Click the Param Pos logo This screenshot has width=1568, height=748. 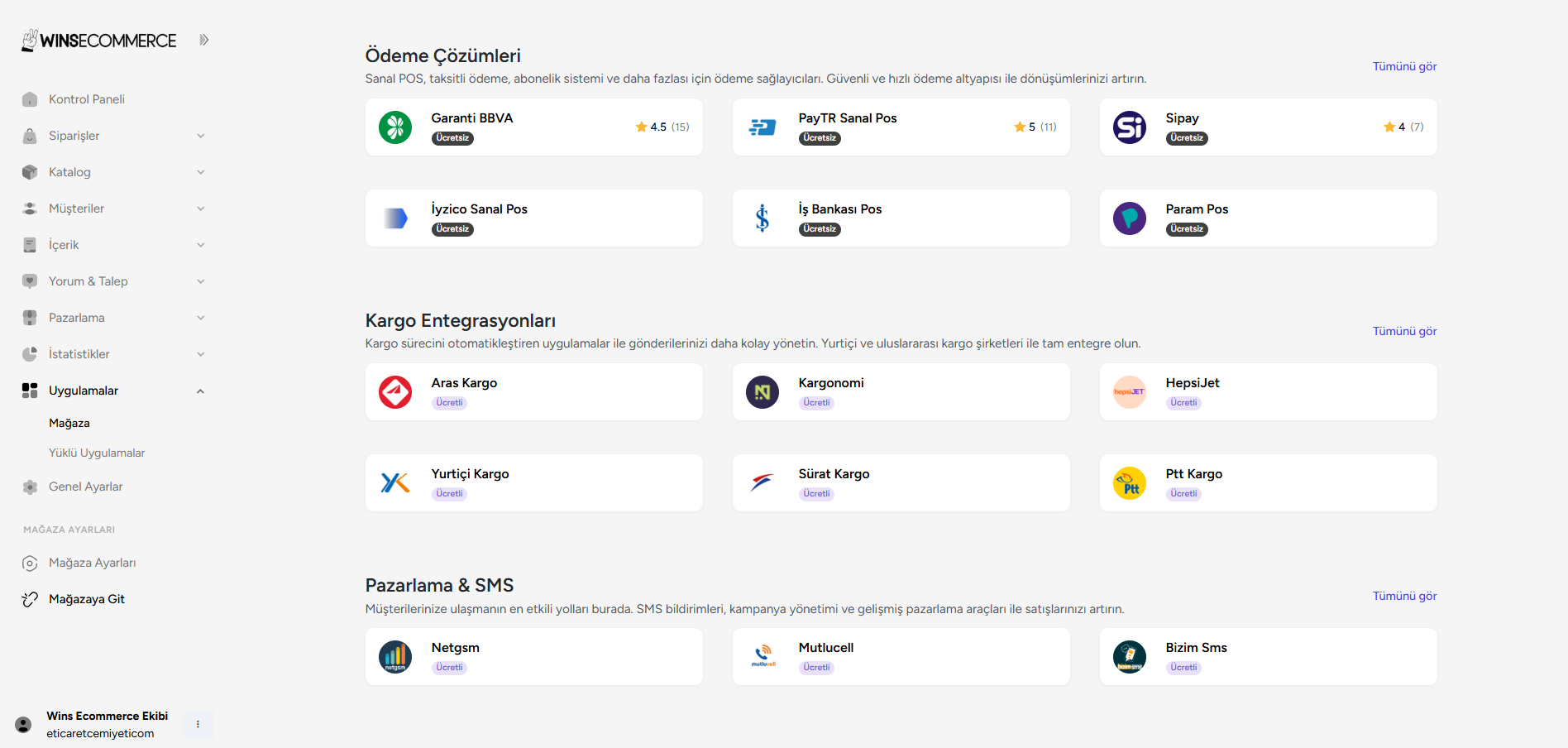pyautogui.click(x=1130, y=218)
